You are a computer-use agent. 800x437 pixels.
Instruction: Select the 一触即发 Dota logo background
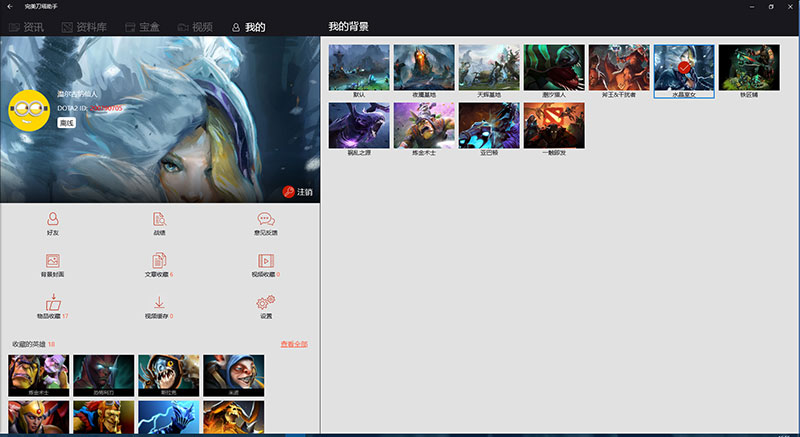554,125
